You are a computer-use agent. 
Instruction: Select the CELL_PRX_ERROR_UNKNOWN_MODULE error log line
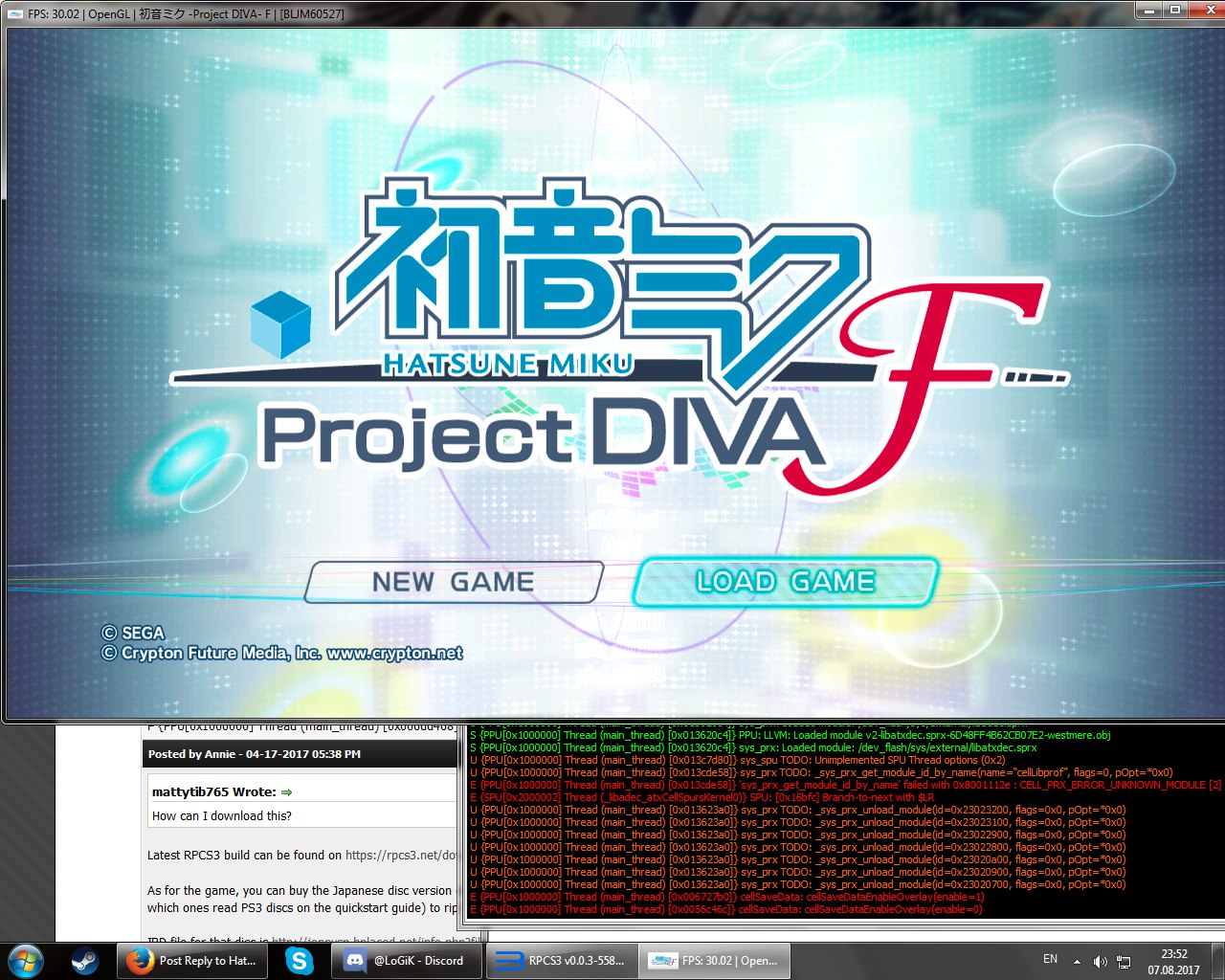coord(846,785)
